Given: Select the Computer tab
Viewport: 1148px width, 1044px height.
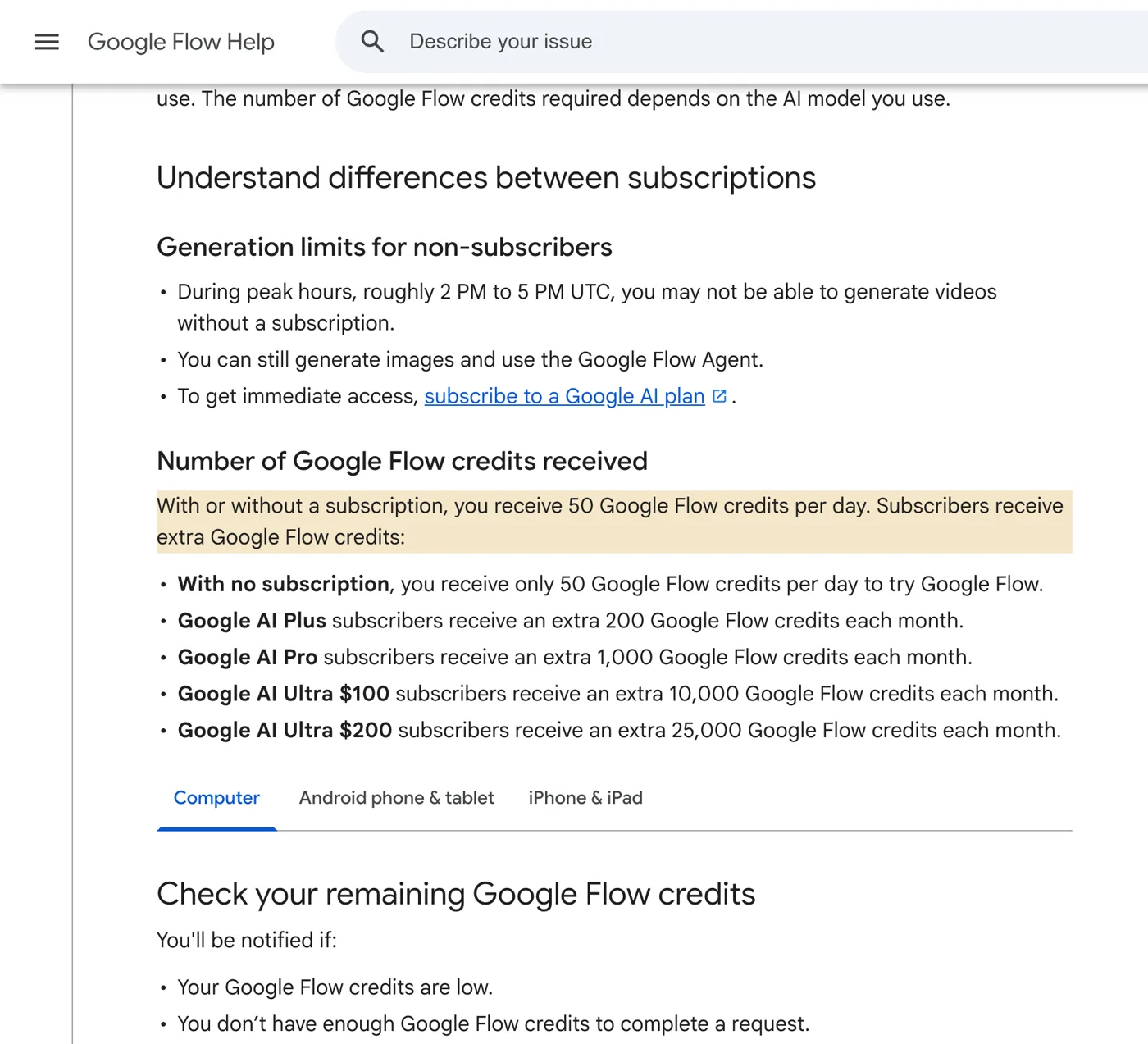Looking at the screenshot, I should pos(216,798).
